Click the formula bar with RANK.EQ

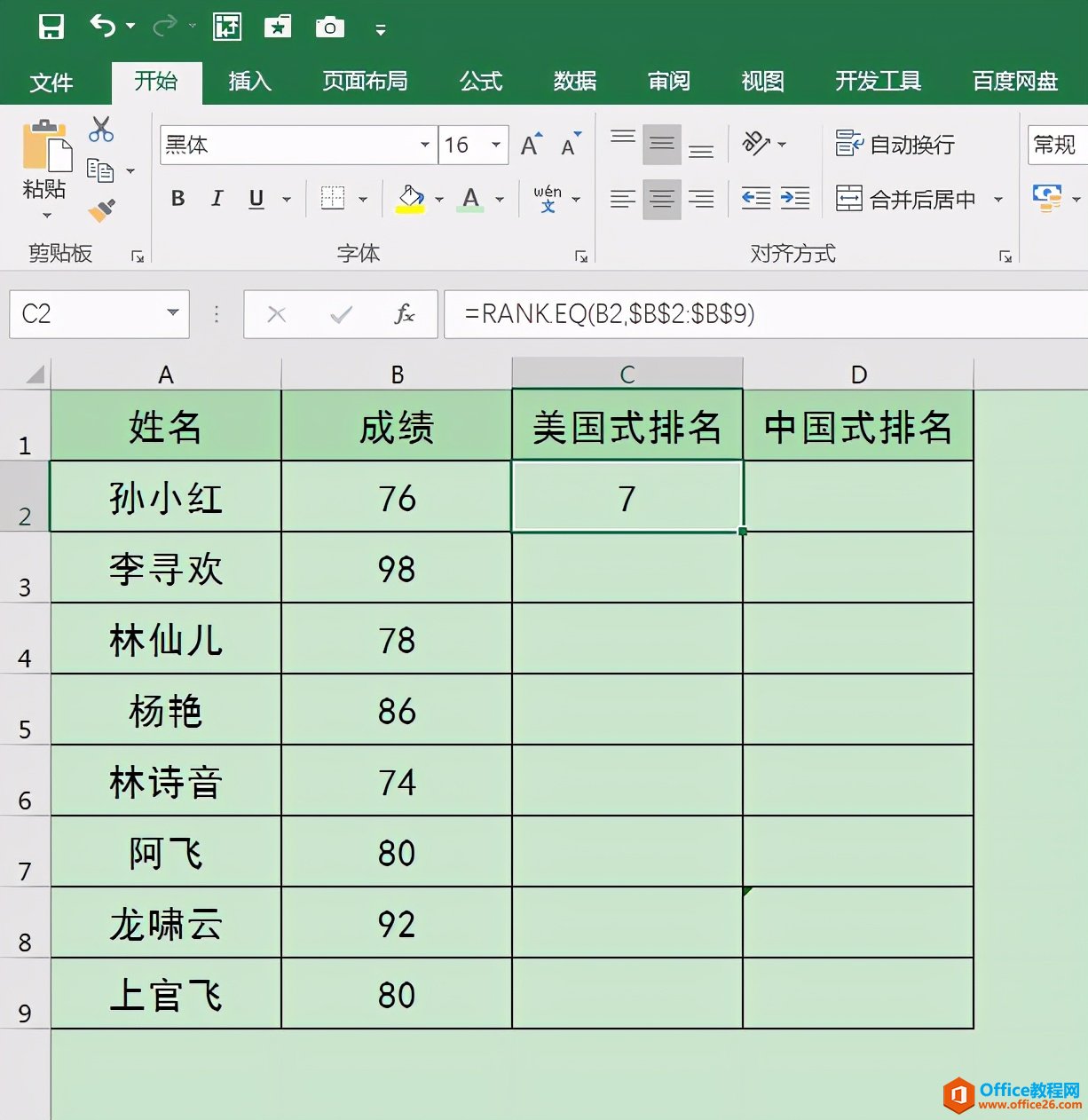tap(766, 314)
